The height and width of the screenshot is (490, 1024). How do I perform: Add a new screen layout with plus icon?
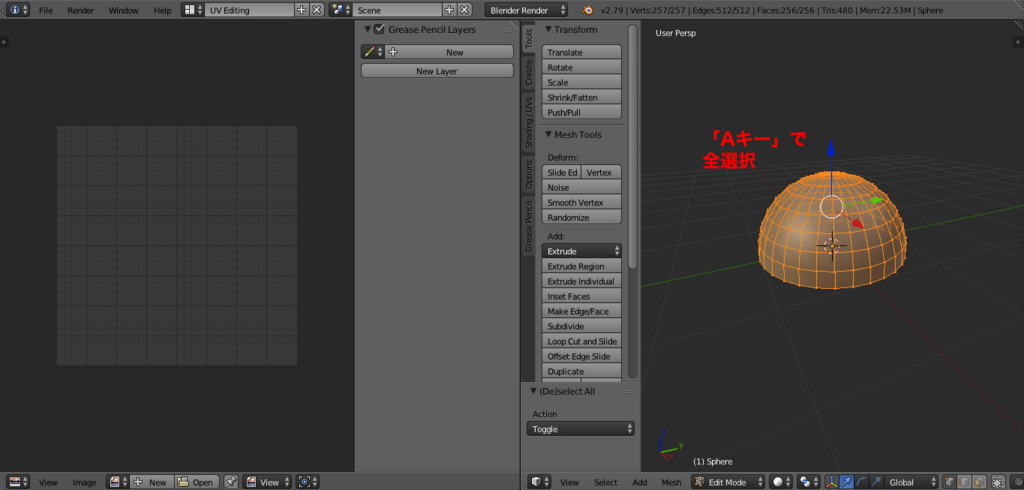coord(302,10)
